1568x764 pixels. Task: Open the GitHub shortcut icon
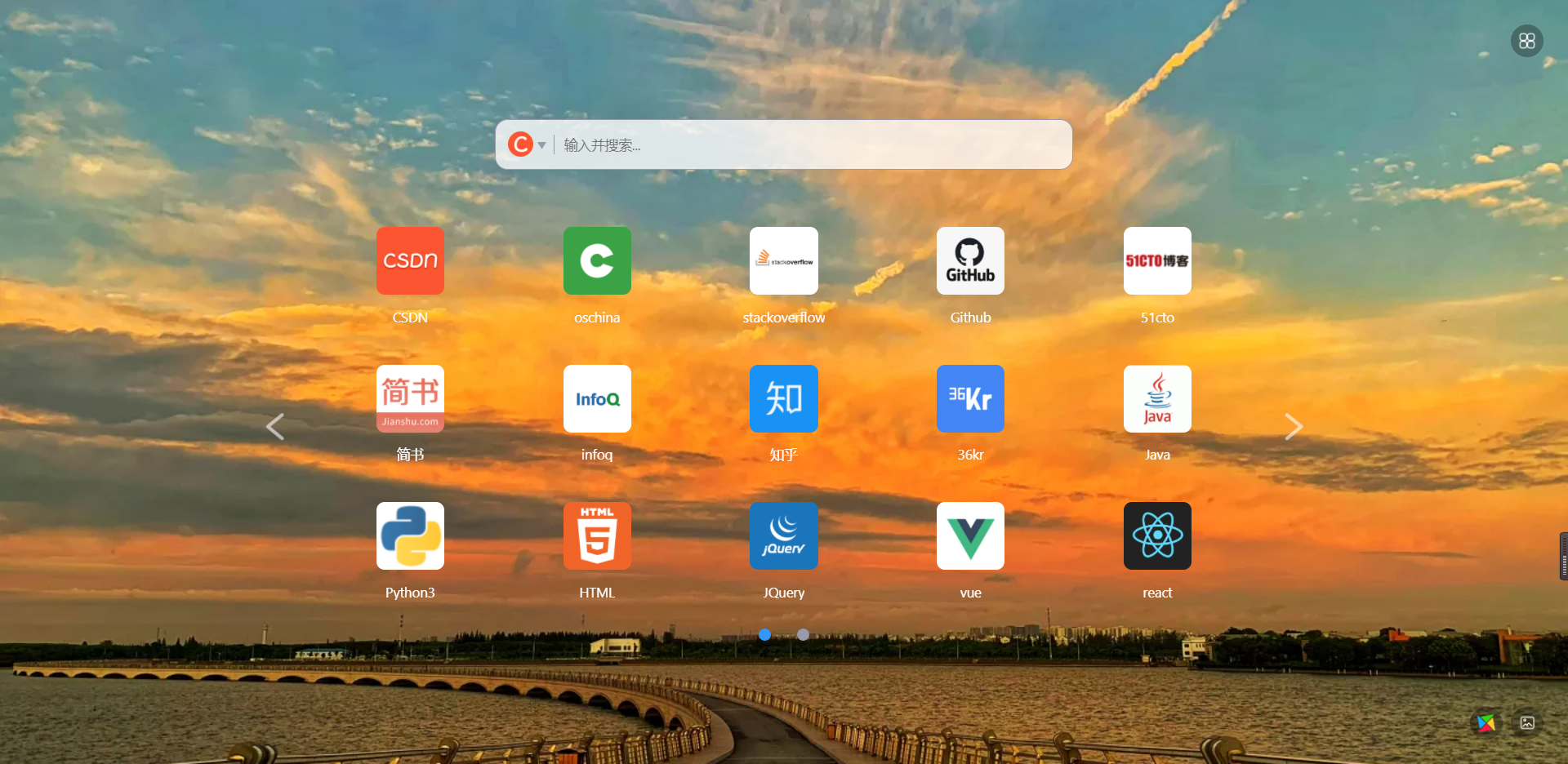(x=970, y=260)
